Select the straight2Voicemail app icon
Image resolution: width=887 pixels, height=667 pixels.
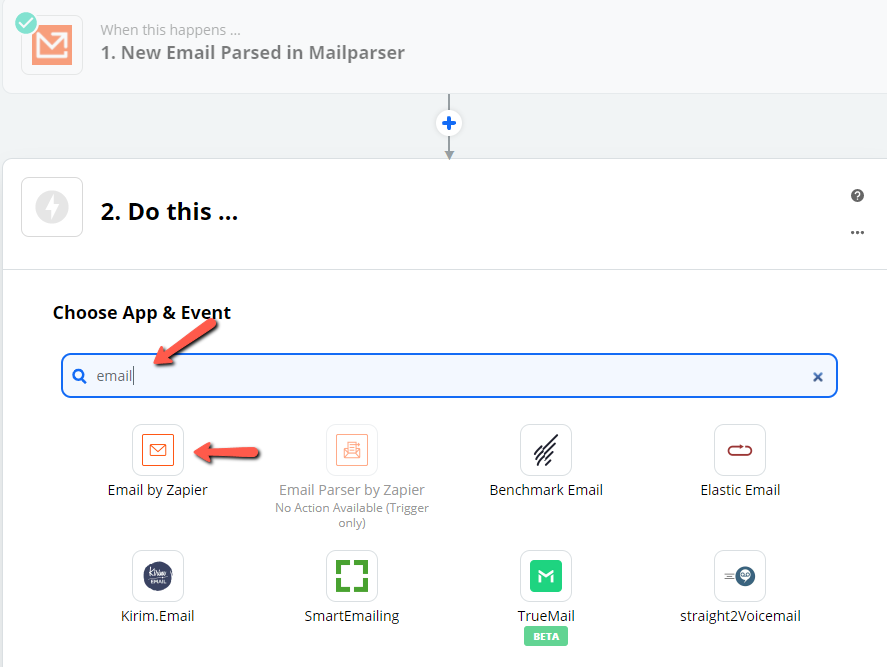coord(740,576)
